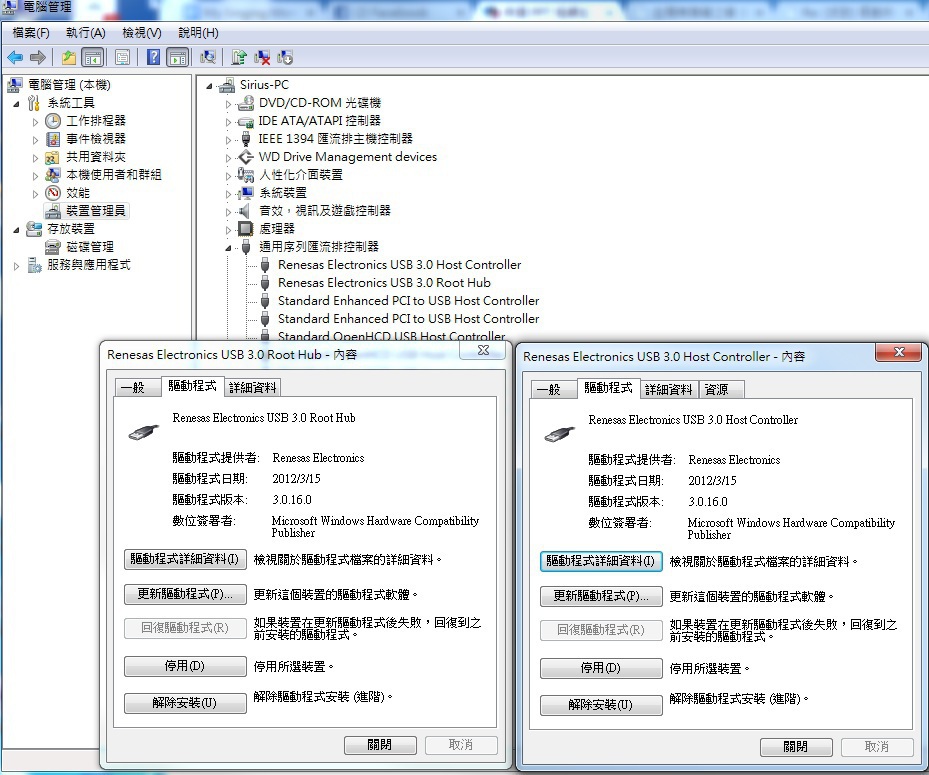Collapse the 通用序列匯流排控制器 category
The height and width of the screenshot is (775, 929).
(228, 248)
